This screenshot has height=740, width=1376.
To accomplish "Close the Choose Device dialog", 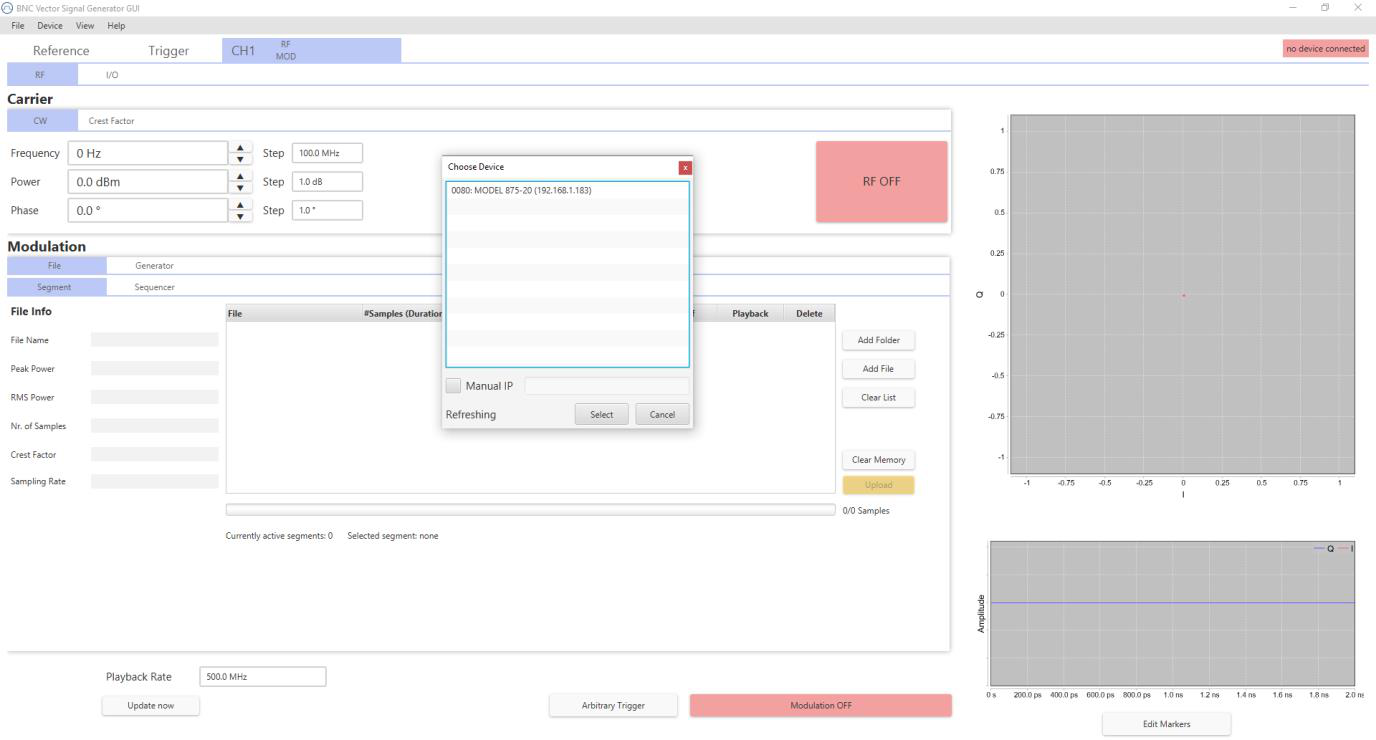I will click(685, 167).
